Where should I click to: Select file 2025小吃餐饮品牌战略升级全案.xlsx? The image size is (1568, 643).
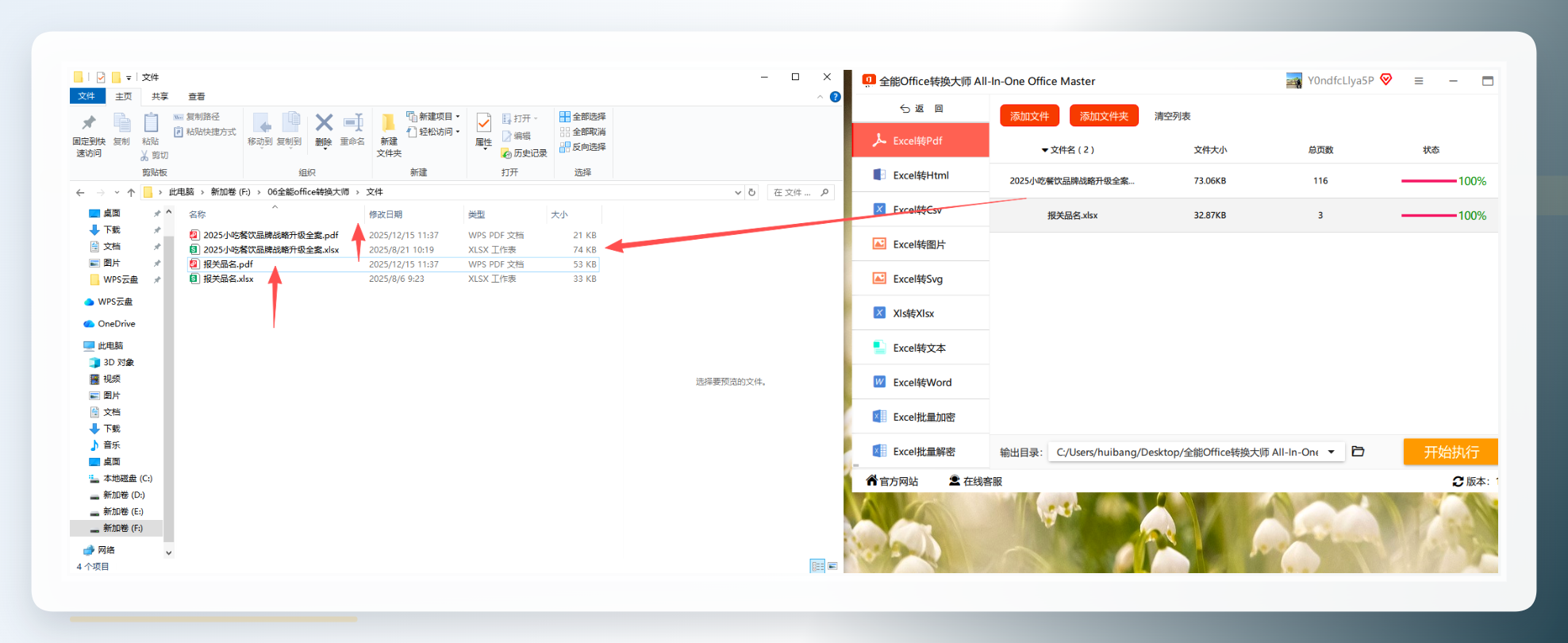pyautogui.click(x=271, y=249)
